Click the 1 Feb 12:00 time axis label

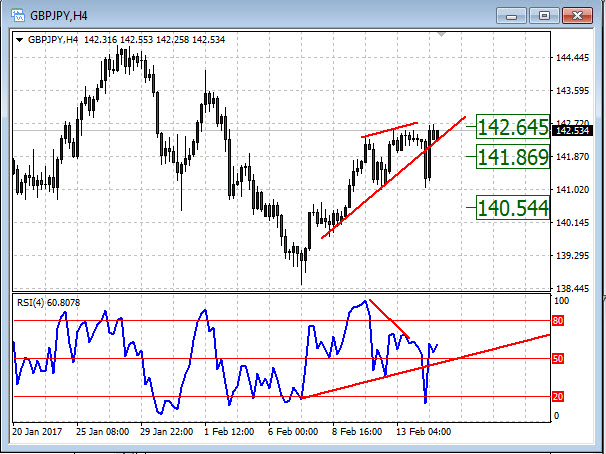[x=228, y=432]
